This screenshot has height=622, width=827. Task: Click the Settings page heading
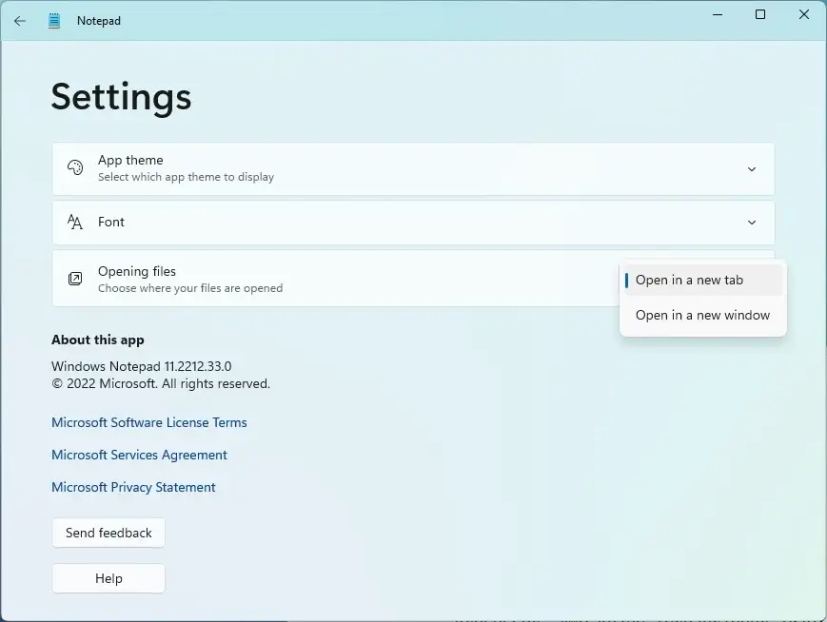click(121, 97)
